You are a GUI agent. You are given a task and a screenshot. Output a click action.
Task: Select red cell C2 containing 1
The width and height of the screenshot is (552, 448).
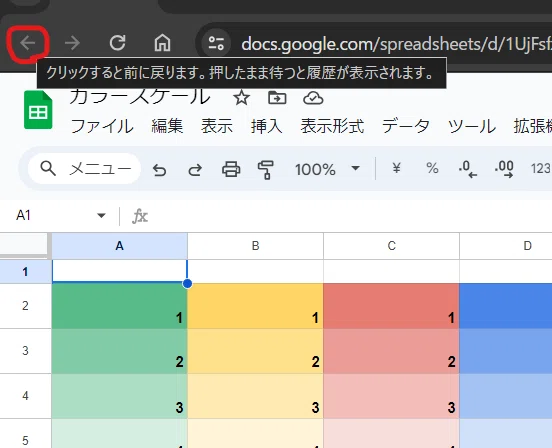[x=391, y=306]
